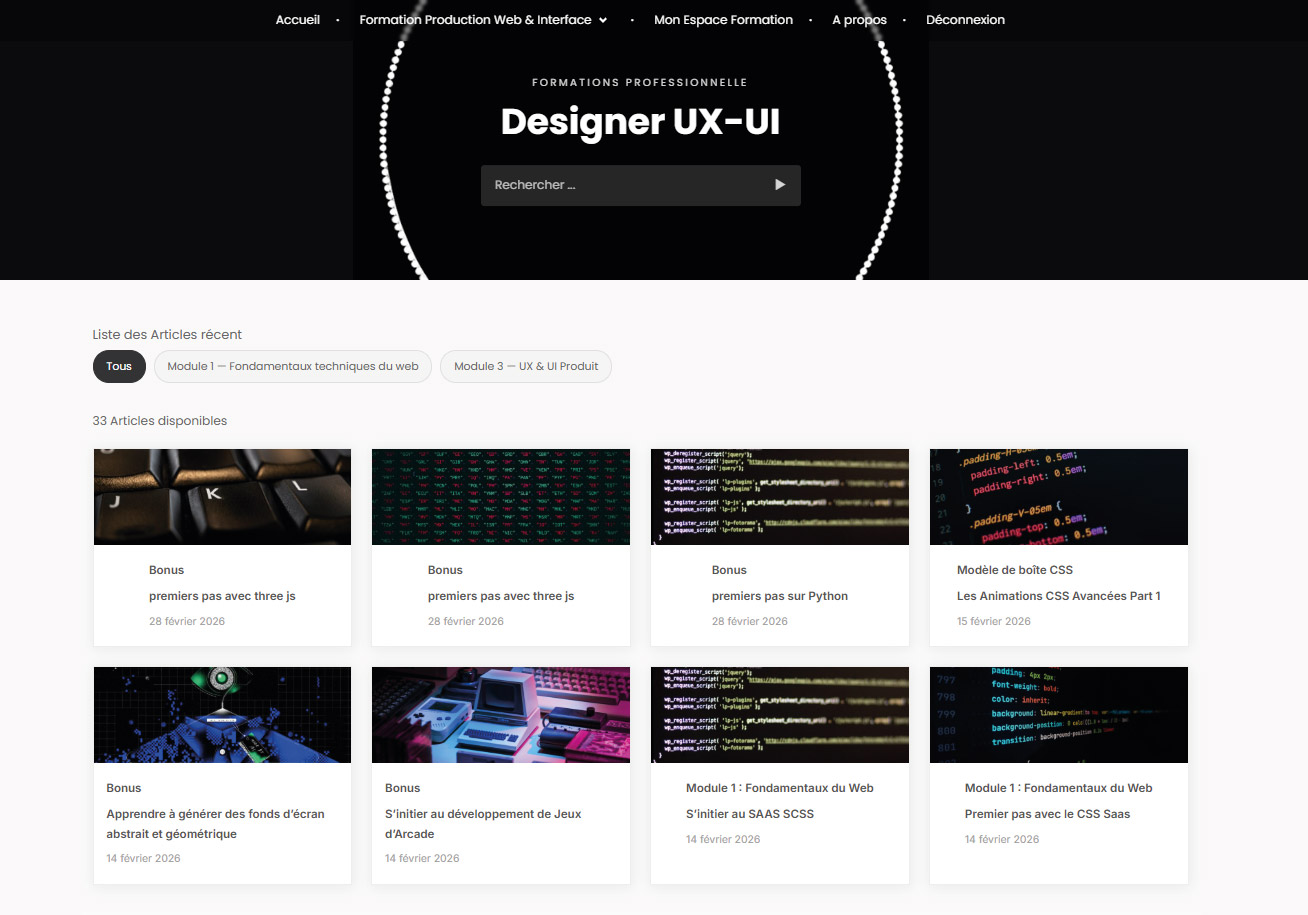Open thumbnail above S'initier au SAAS SCSS
Viewport: 1308px width, 915px height.
(780, 715)
